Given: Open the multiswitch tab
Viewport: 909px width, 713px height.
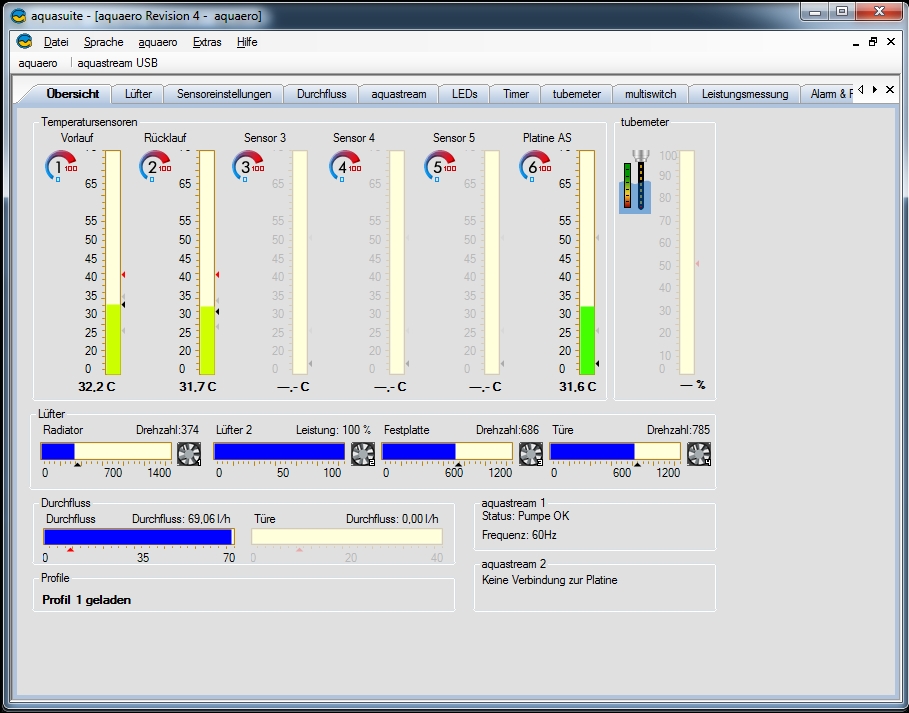Looking at the screenshot, I should [650, 94].
